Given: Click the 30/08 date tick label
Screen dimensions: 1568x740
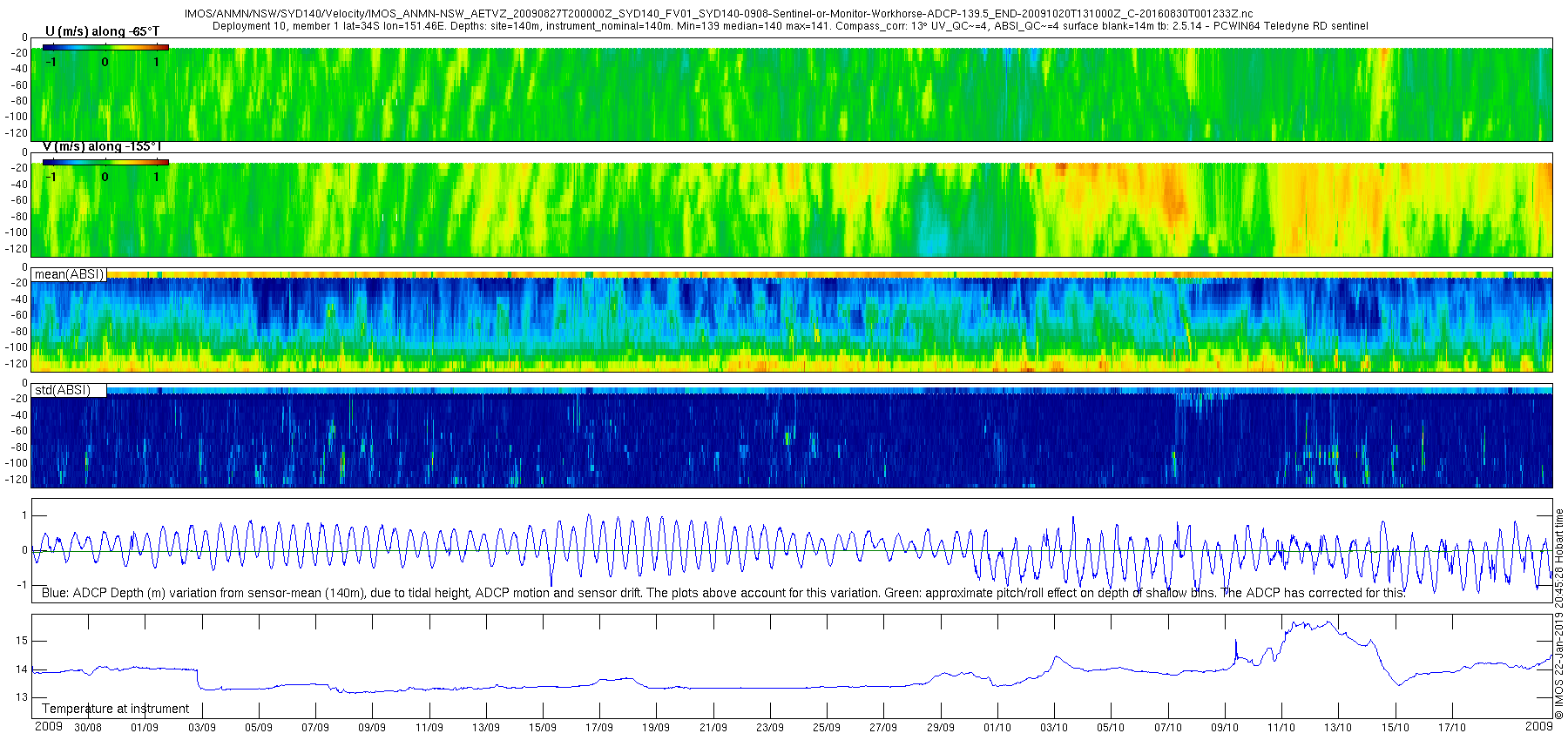Looking at the screenshot, I should tap(88, 728).
